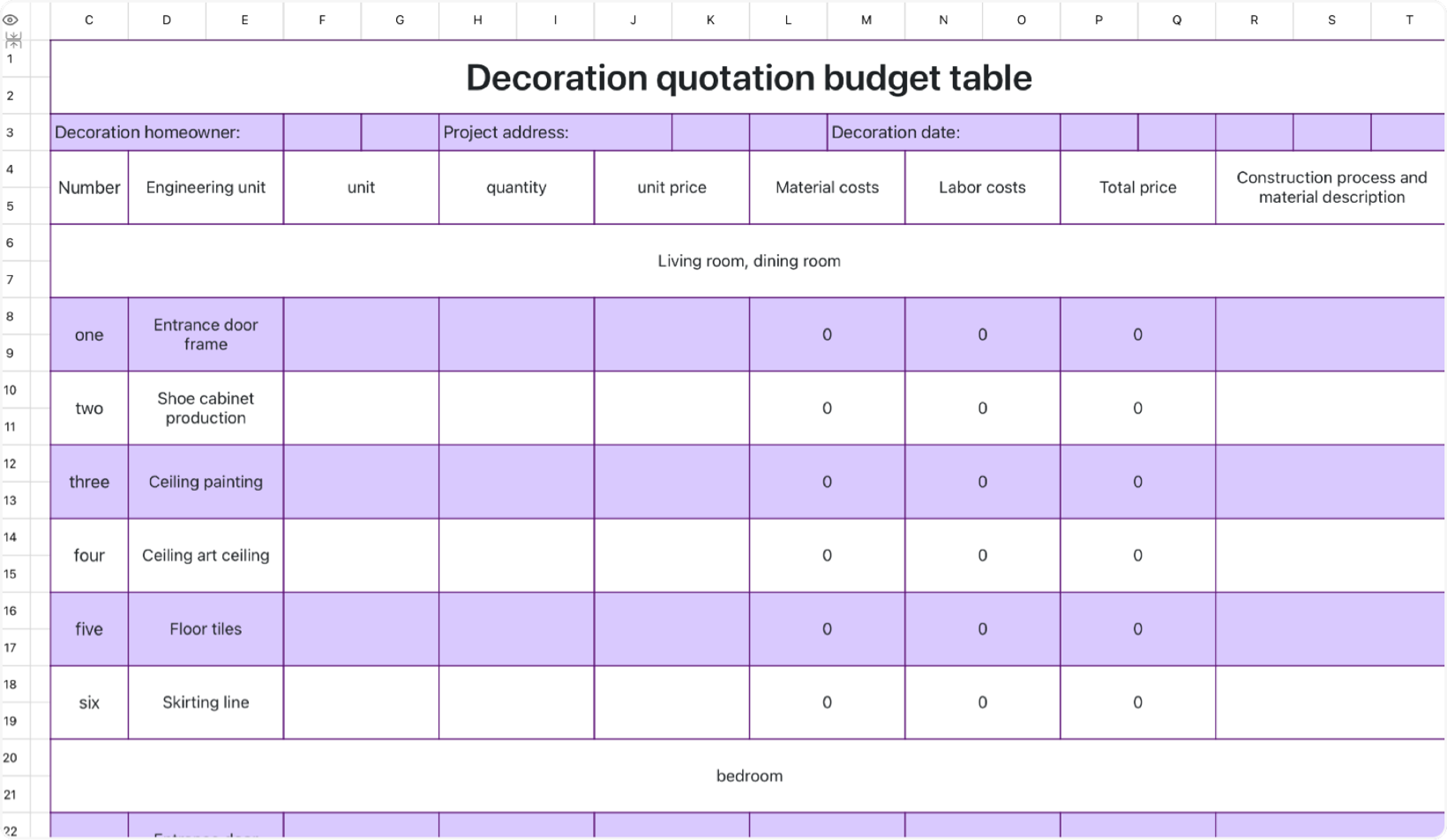Select row 10 header
This screenshot has height=840, width=1447.
[x=11, y=390]
